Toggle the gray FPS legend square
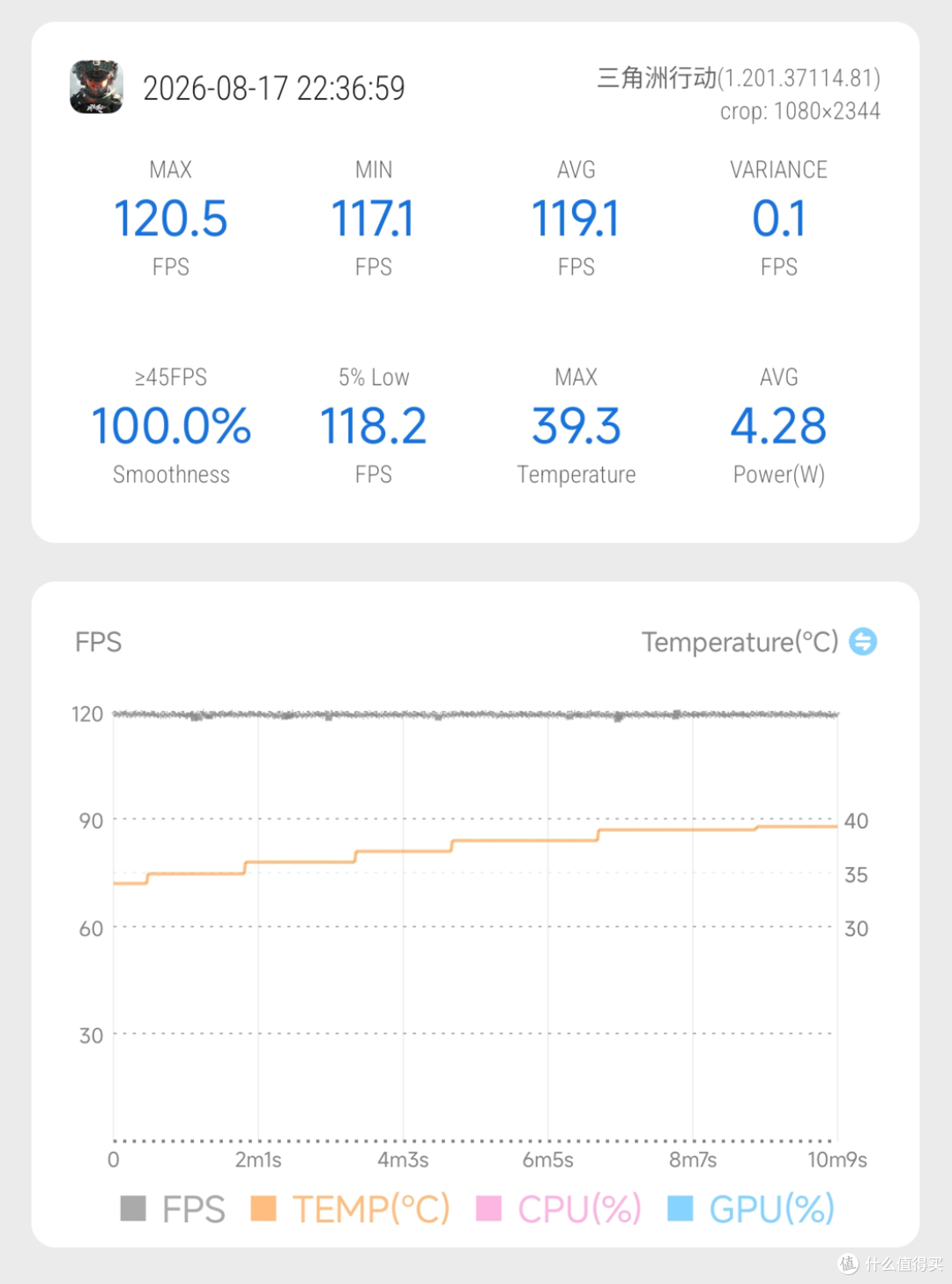This screenshot has height=1284, width=952. coord(132,1208)
